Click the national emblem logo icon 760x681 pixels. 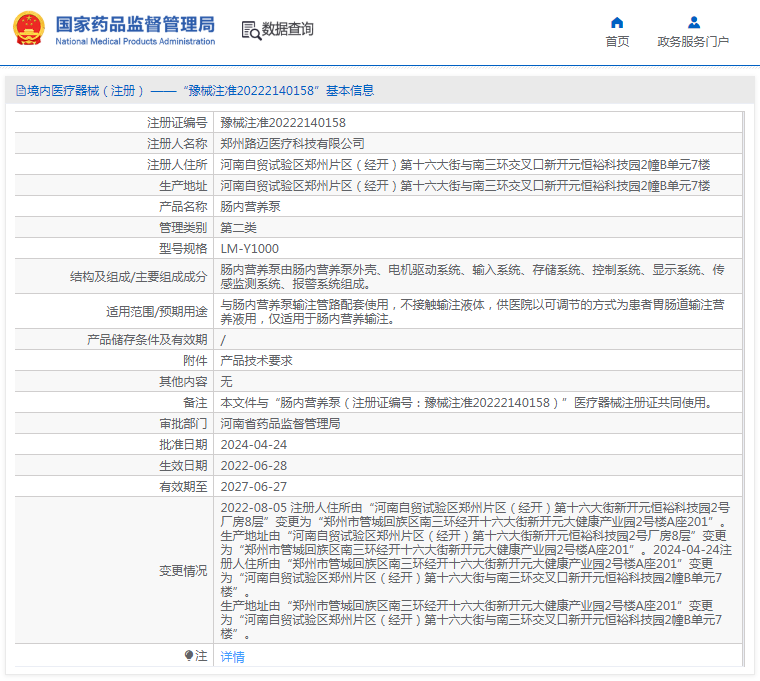click(29, 29)
